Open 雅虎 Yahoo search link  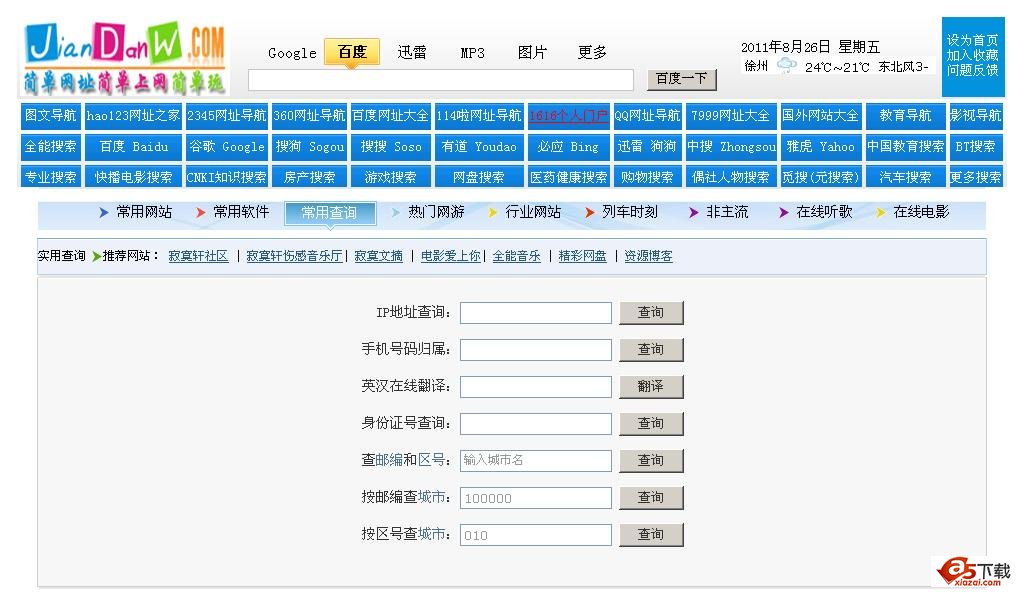click(x=820, y=147)
